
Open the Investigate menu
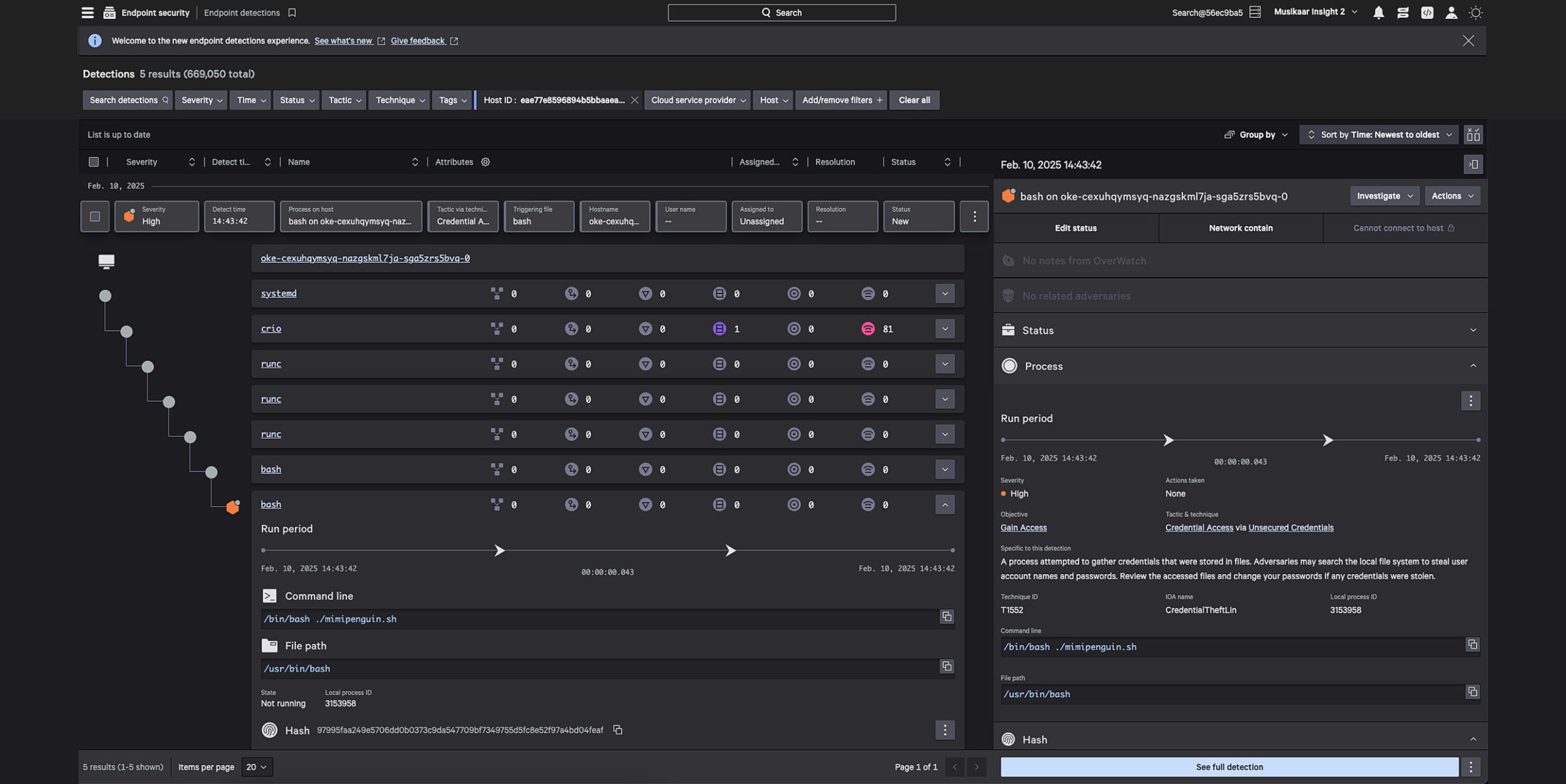1384,196
